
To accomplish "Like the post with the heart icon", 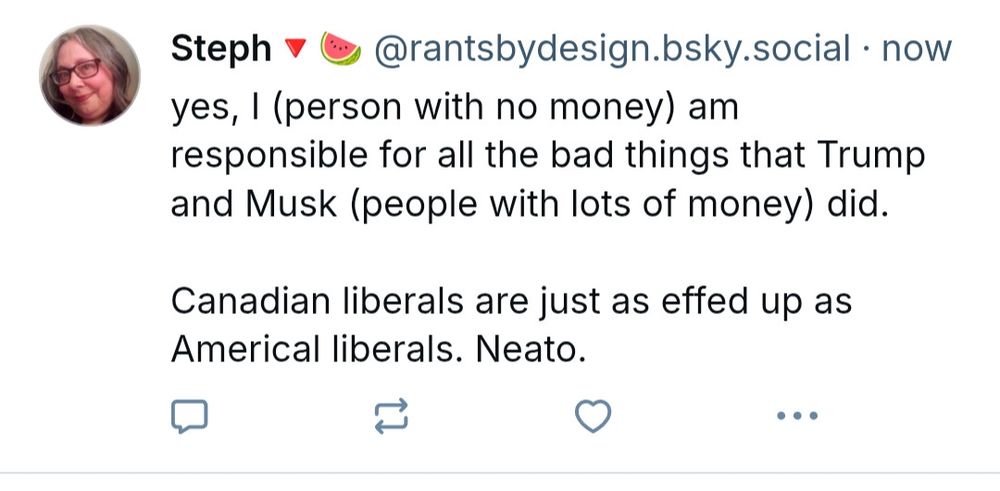I will point(594,416).
